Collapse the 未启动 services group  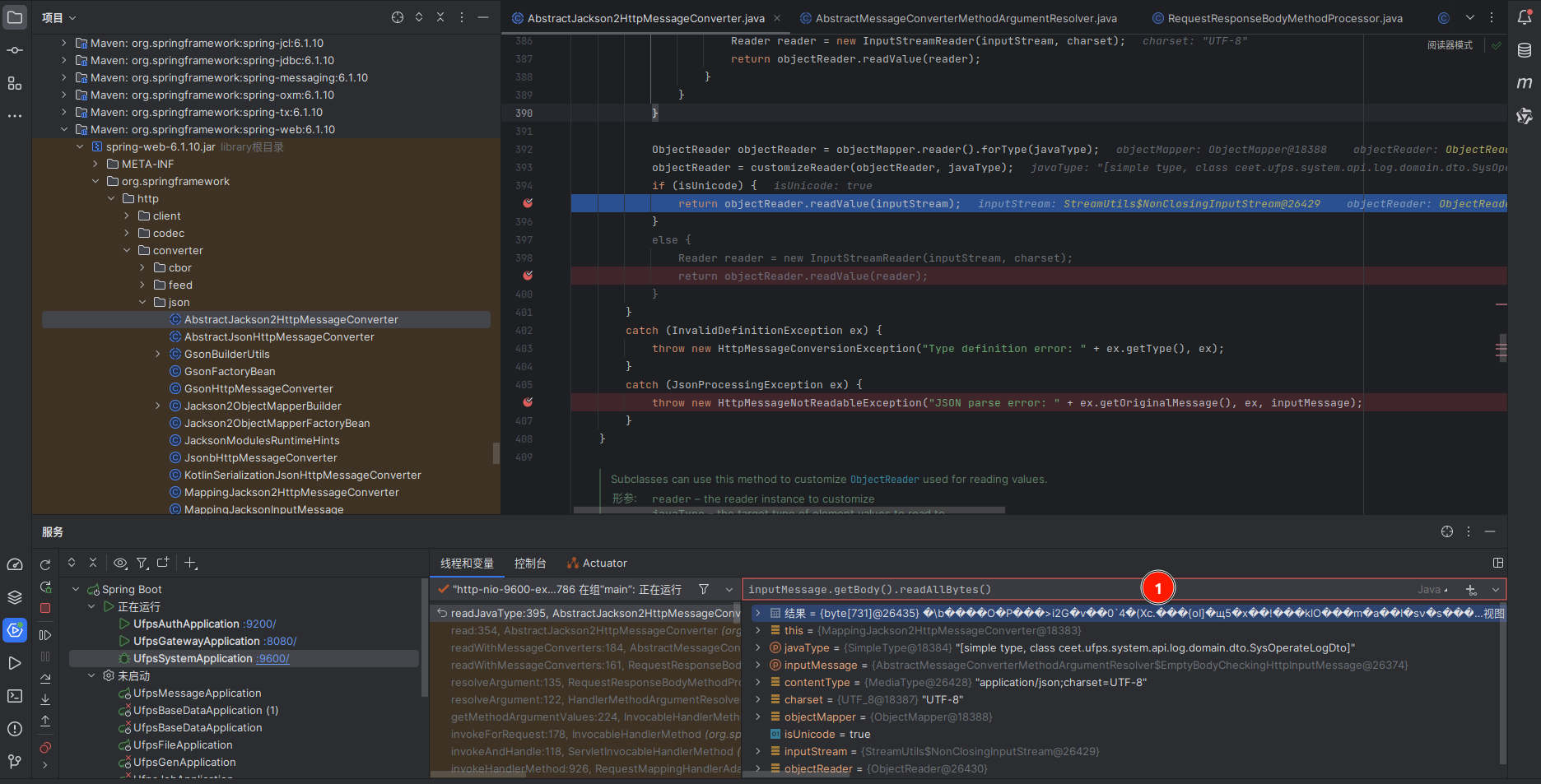coord(91,675)
